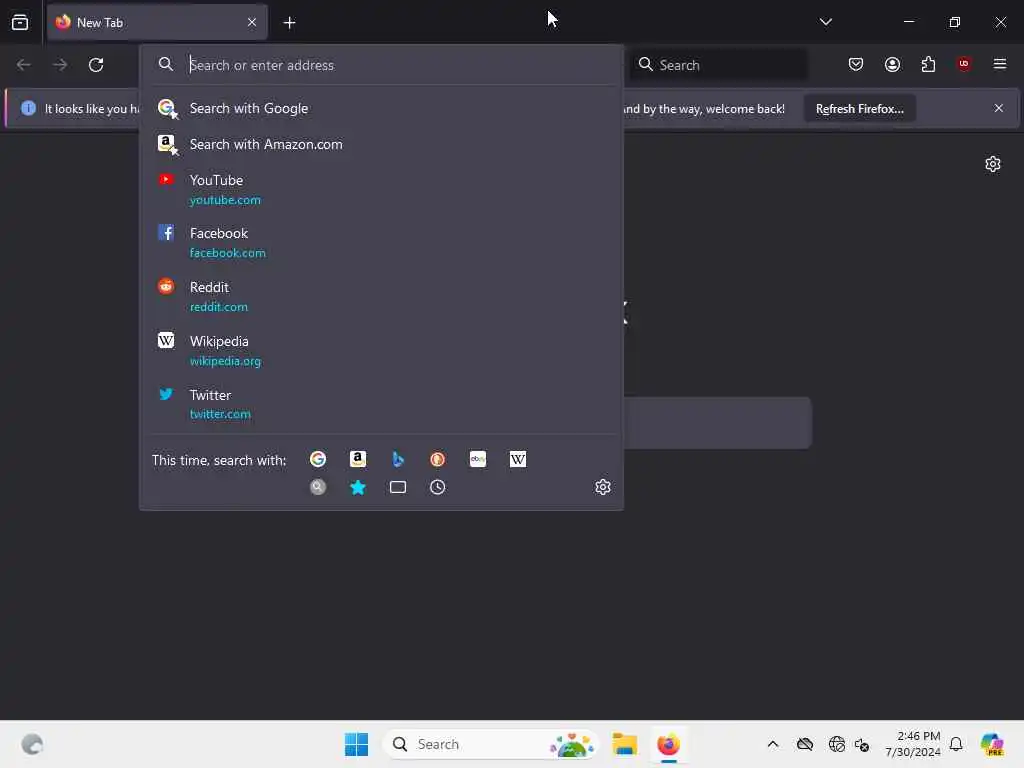Open the Firefox application menu

click(x=999, y=64)
